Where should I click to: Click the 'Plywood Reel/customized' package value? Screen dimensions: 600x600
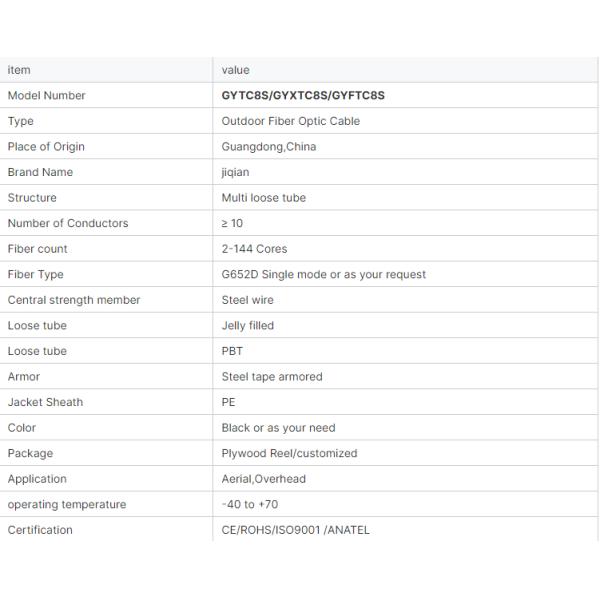pos(289,453)
